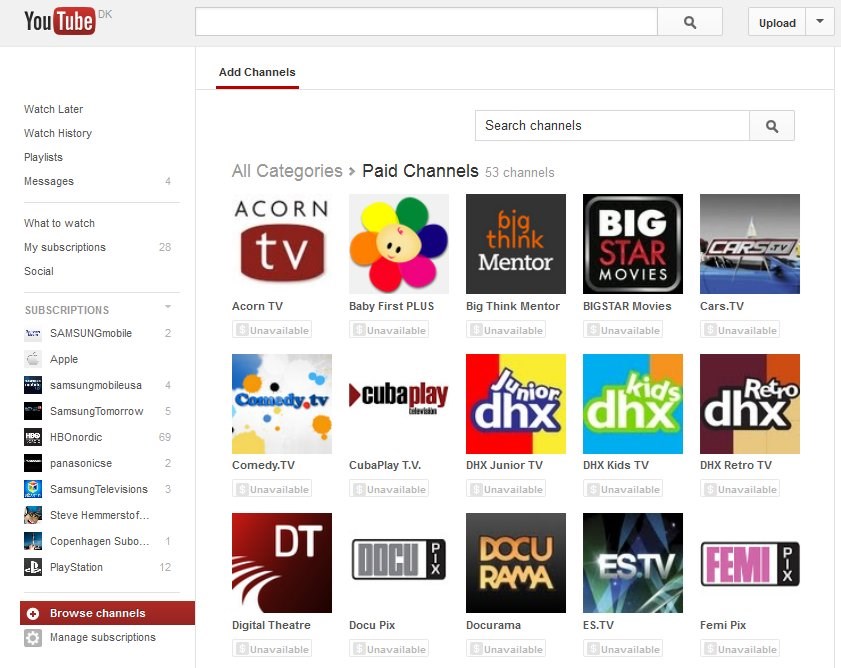Open the Social feed

tap(39, 271)
